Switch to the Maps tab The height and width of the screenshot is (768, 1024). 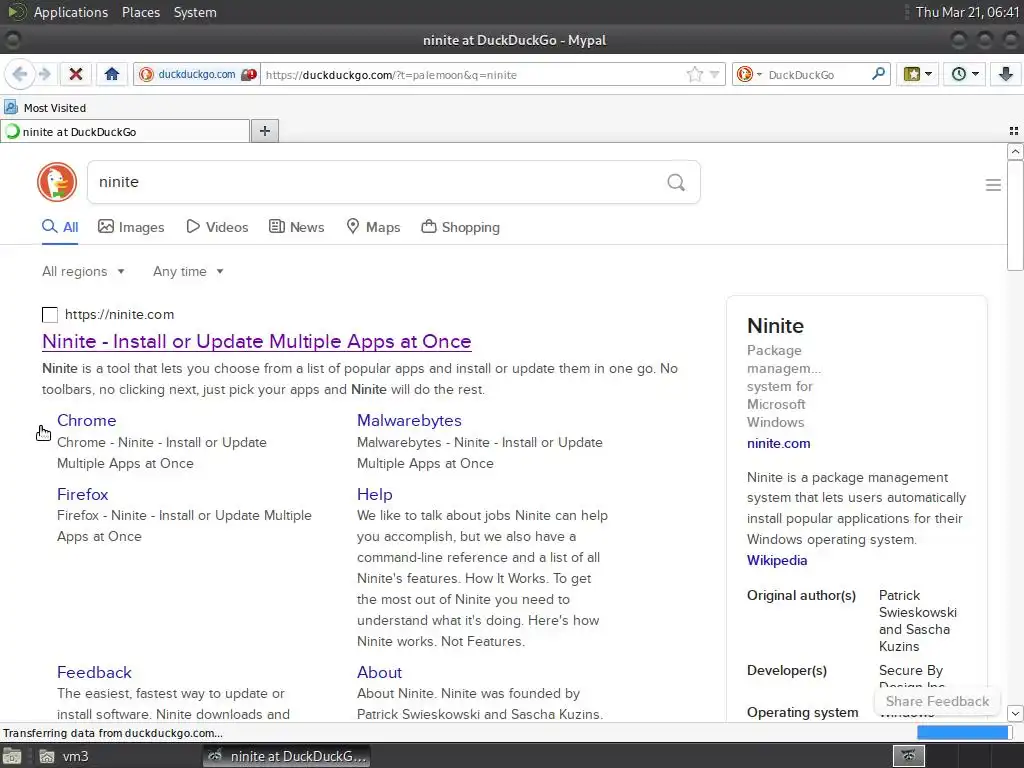(373, 227)
